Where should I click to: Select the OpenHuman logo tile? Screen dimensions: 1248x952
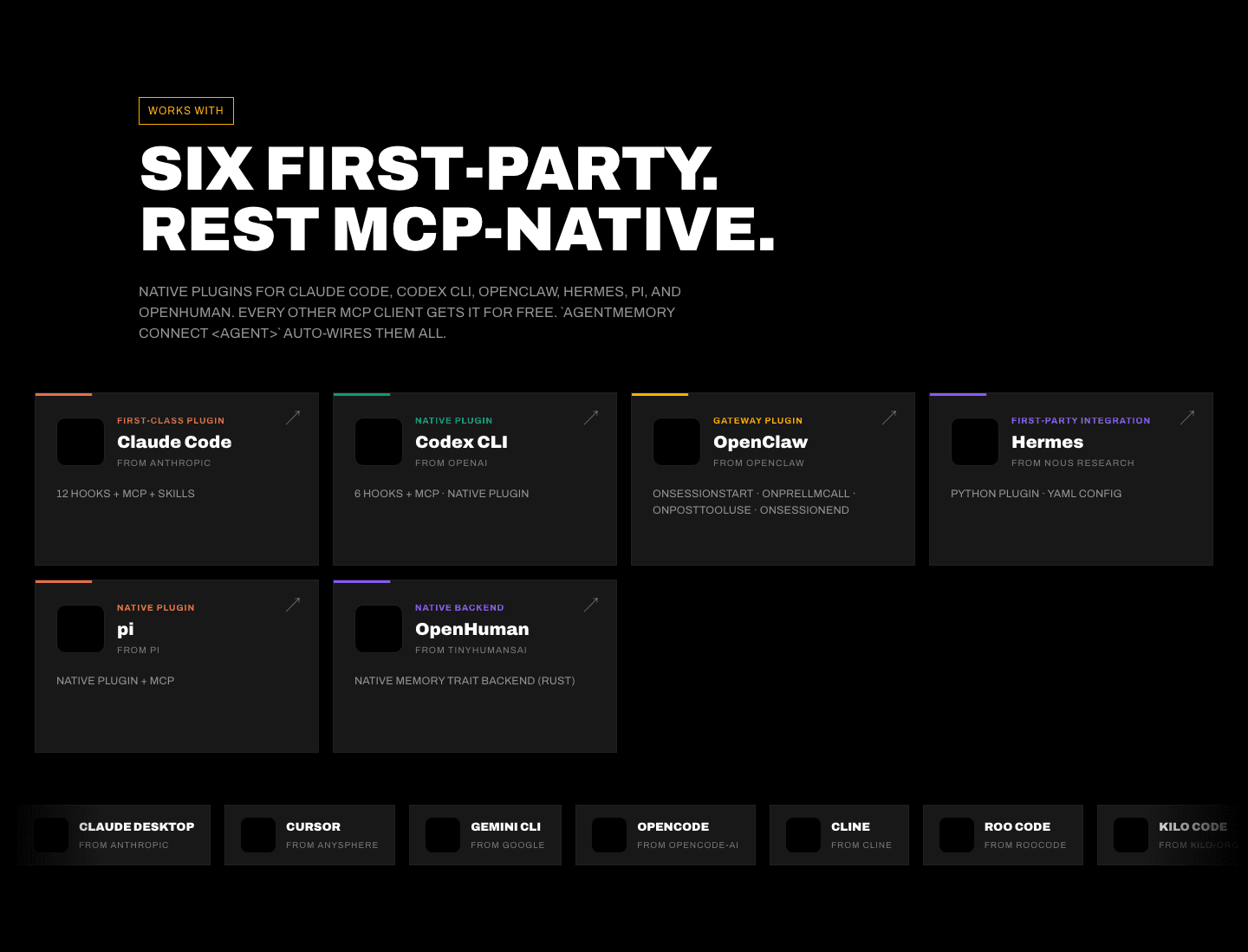379,629
